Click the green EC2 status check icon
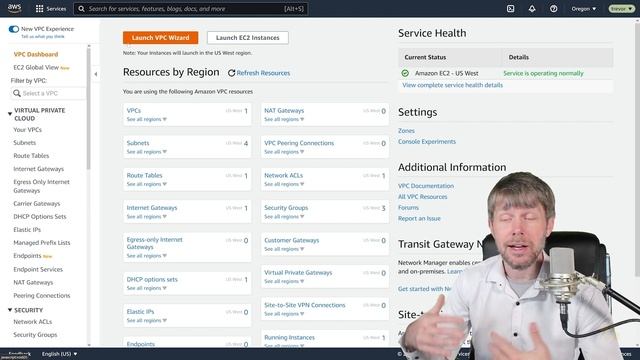 (405, 73)
